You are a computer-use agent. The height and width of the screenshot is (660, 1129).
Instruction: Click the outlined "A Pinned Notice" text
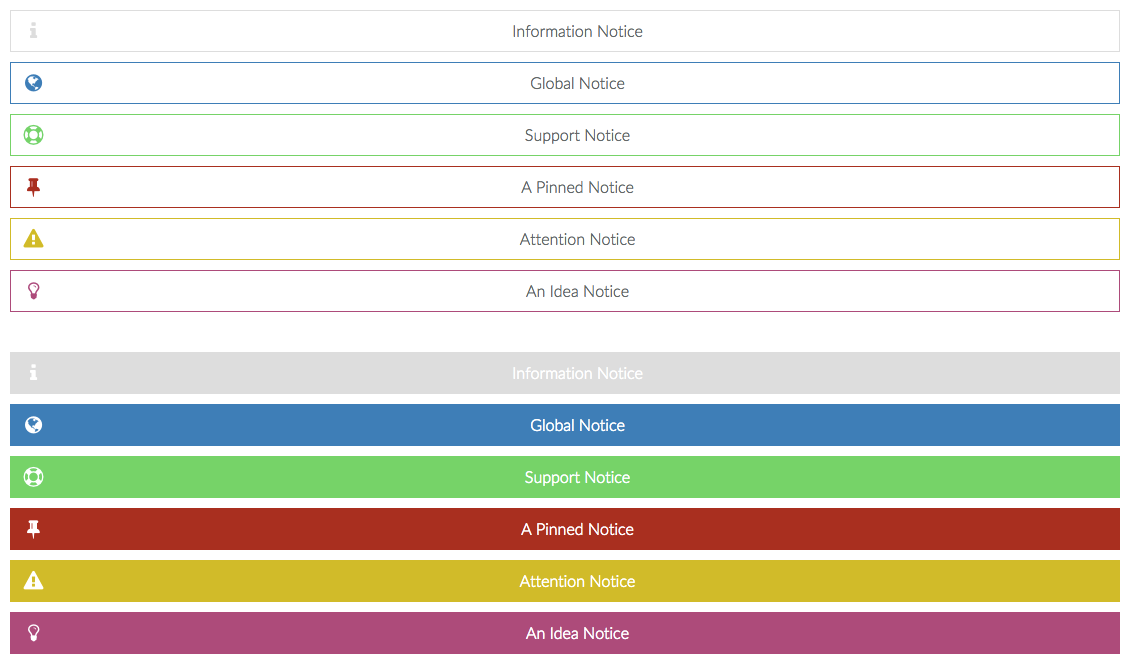point(577,188)
